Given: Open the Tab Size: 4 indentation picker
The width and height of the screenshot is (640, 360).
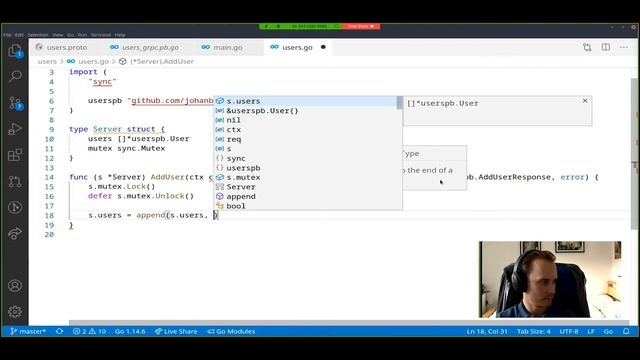Looking at the screenshot, I should pos(533,331).
